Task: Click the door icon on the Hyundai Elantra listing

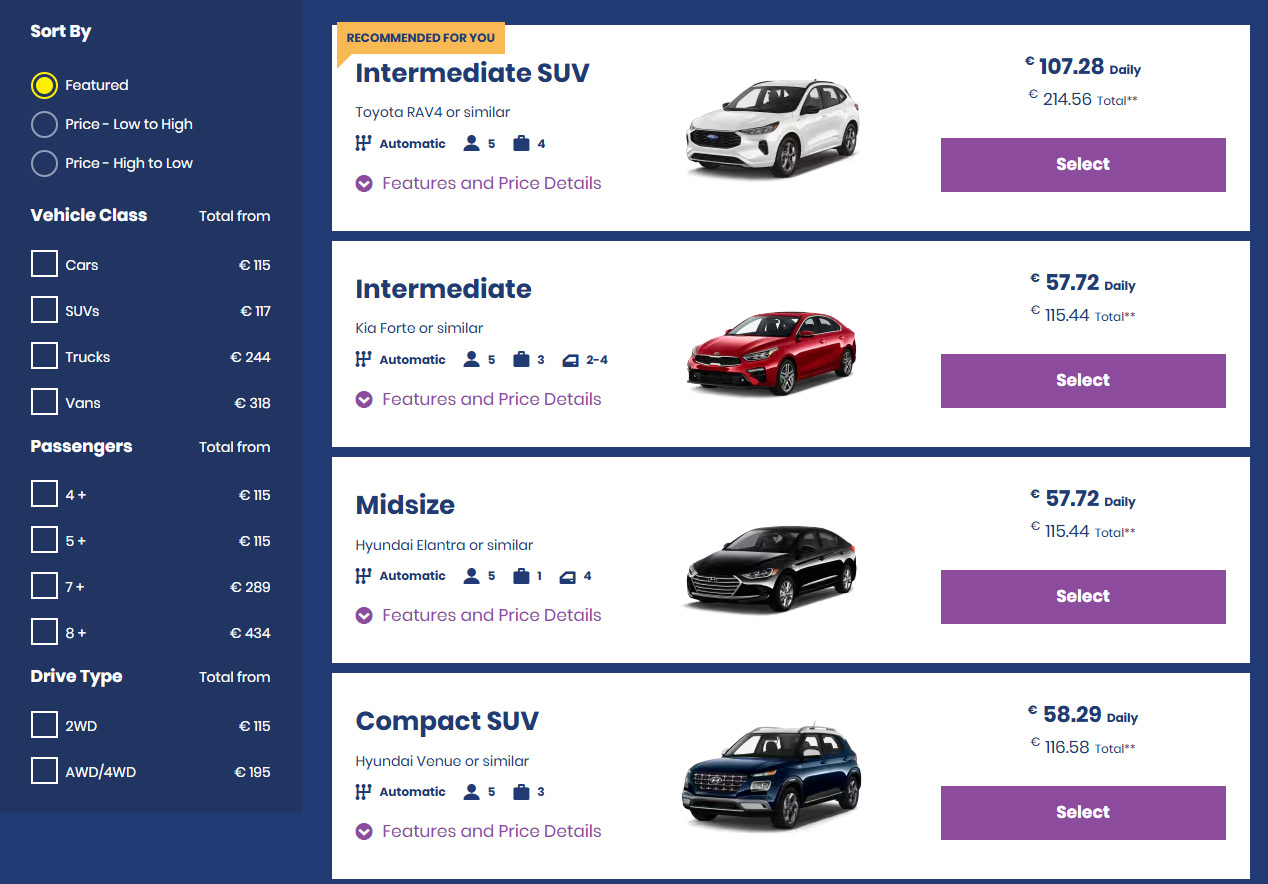Action: pyautogui.click(x=569, y=576)
